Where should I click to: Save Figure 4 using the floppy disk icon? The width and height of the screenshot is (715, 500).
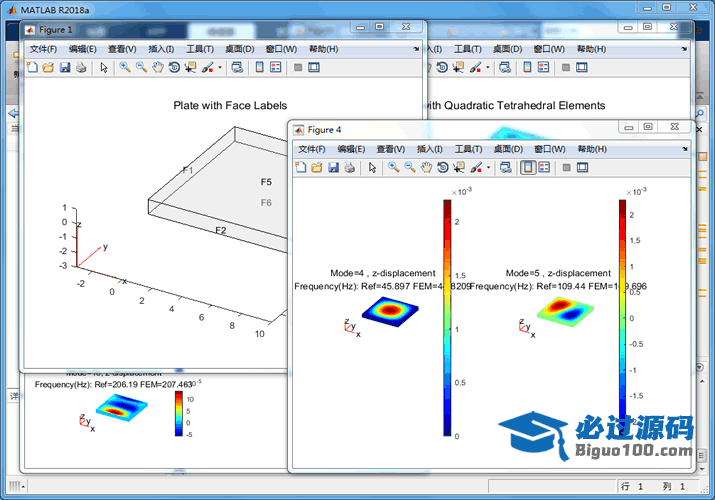coord(333,167)
